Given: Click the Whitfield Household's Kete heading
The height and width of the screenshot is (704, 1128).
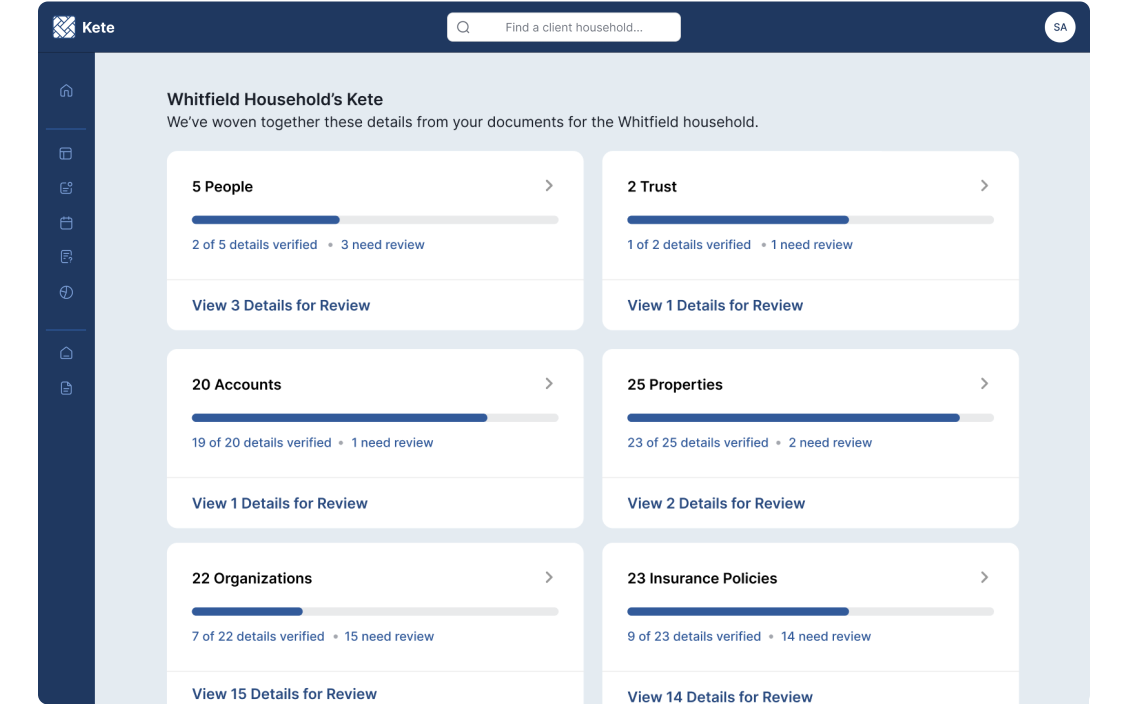Looking at the screenshot, I should tap(275, 99).
